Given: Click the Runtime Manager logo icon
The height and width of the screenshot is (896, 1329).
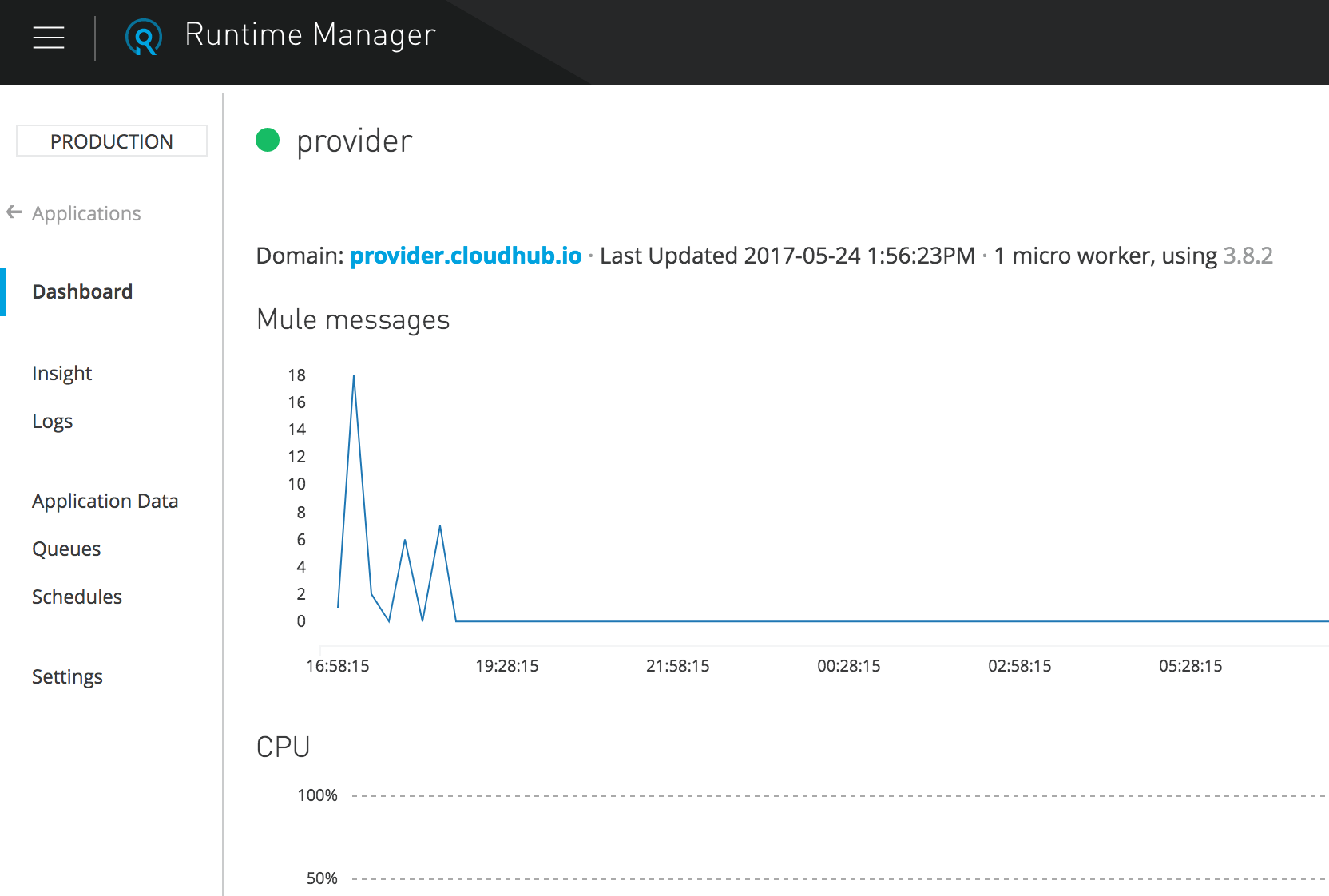Looking at the screenshot, I should (144, 37).
